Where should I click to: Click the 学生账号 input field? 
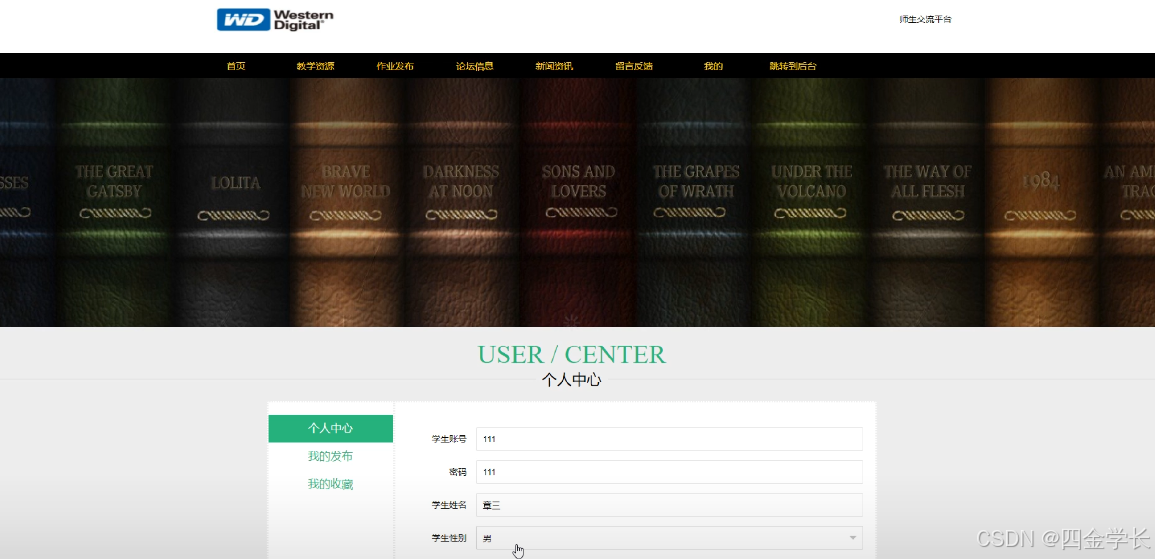pos(669,439)
